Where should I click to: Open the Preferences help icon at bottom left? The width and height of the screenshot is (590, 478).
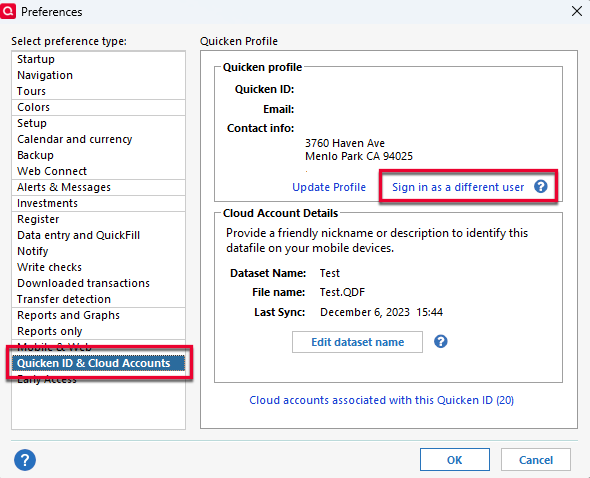25,460
